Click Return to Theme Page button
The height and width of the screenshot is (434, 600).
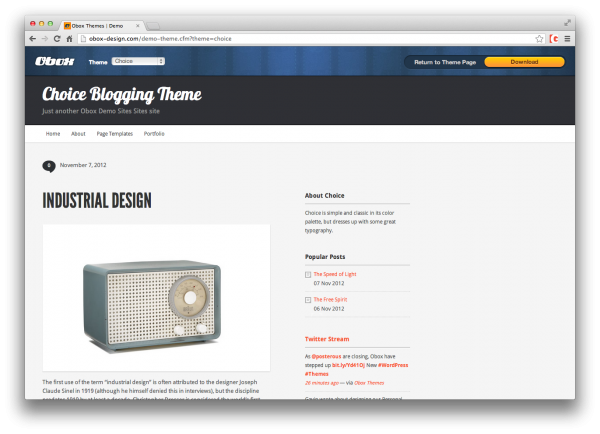(x=445, y=62)
